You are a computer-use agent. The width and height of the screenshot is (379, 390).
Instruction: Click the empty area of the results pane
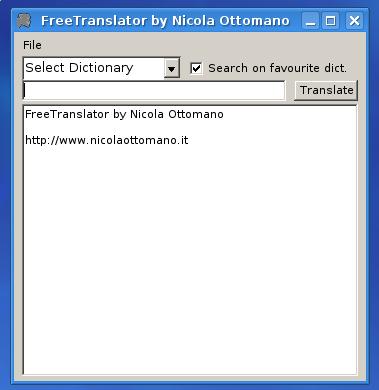click(190, 260)
